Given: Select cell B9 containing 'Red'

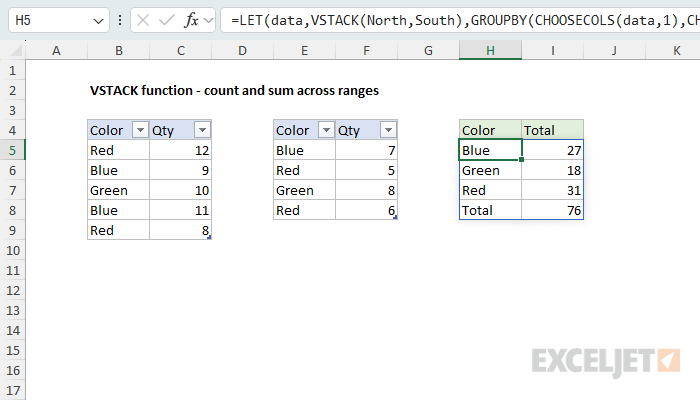Looking at the screenshot, I should 118,230.
